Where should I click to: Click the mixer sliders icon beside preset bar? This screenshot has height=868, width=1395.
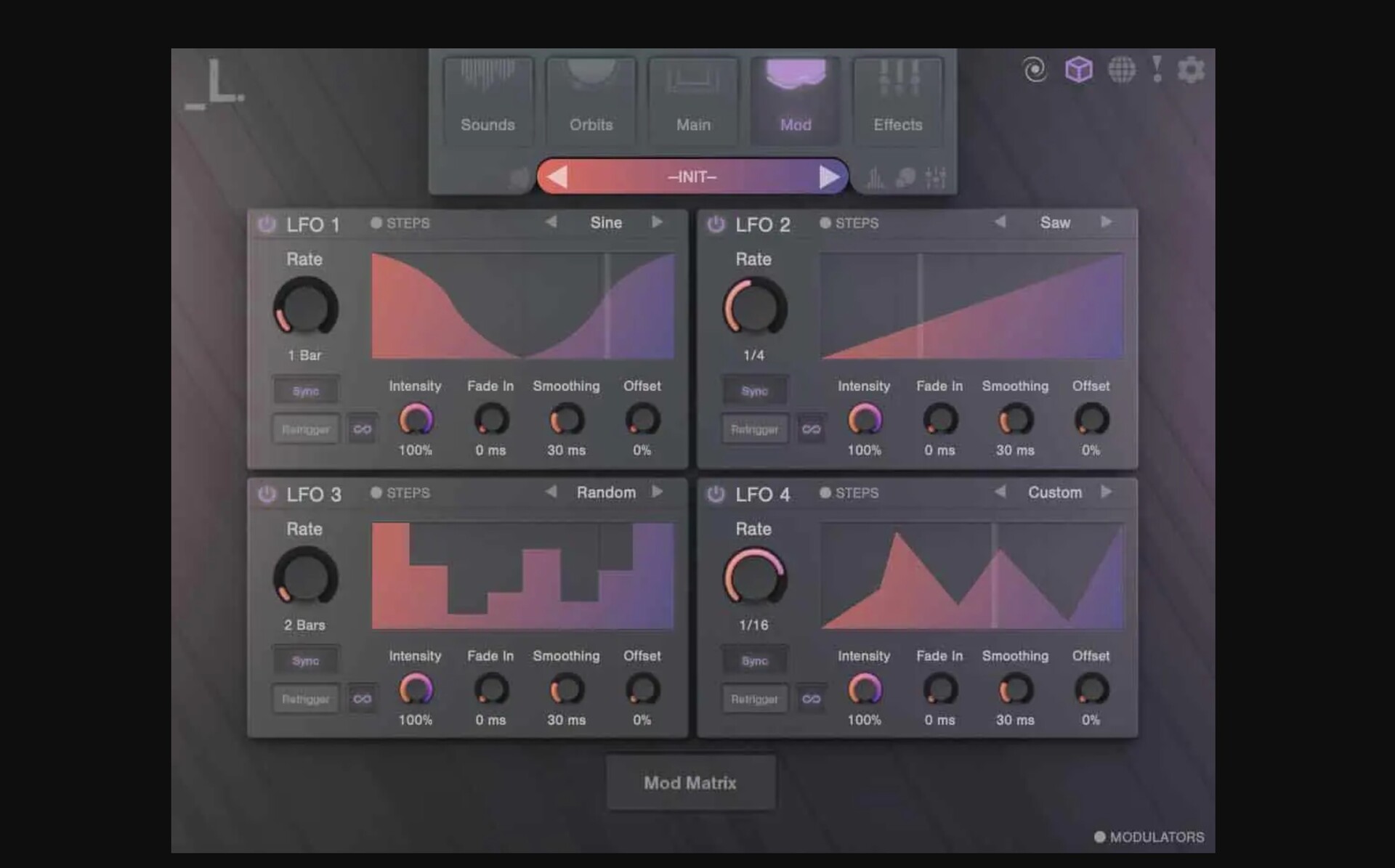[x=936, y=177]
